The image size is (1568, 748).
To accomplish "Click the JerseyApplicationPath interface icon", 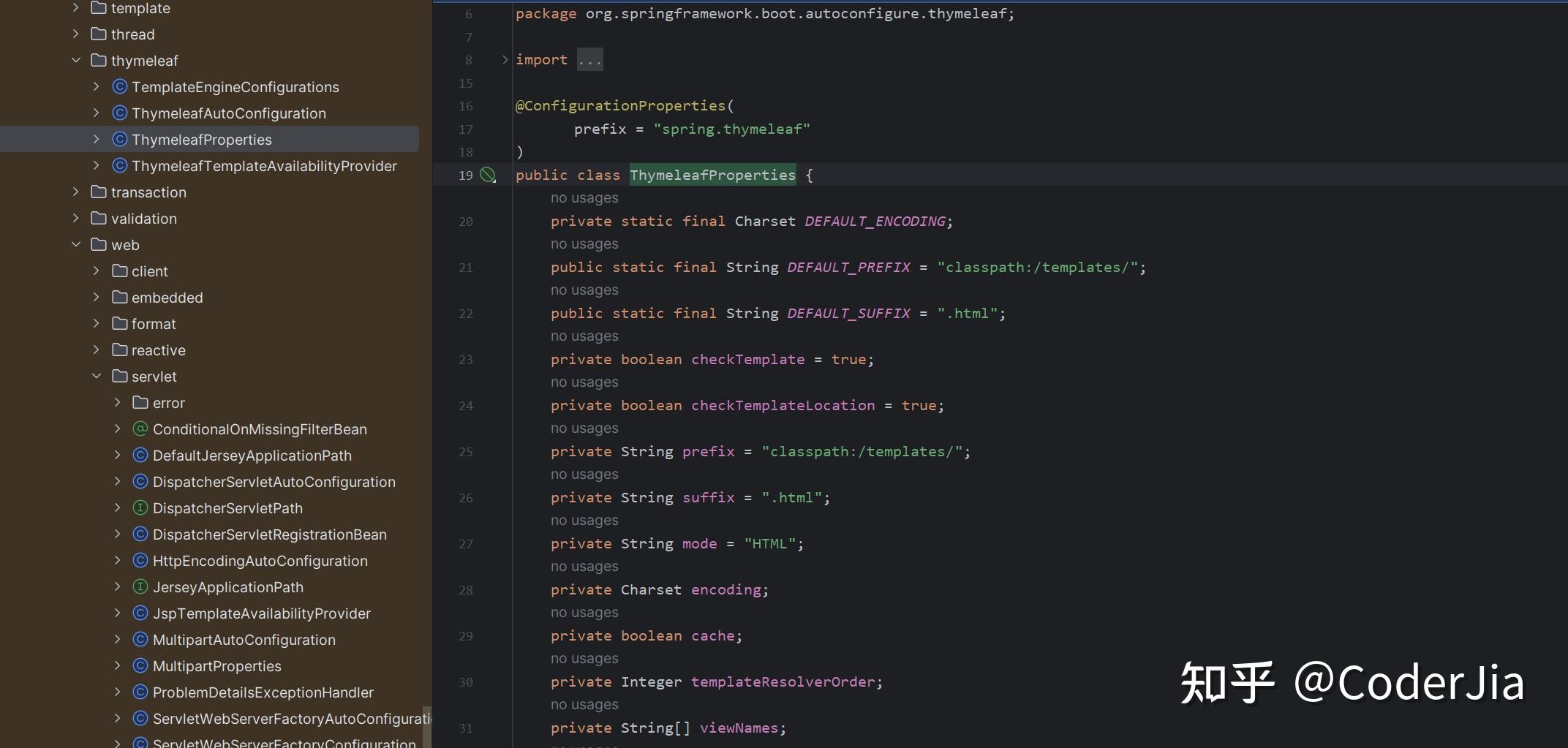I will tap(140, 587).
